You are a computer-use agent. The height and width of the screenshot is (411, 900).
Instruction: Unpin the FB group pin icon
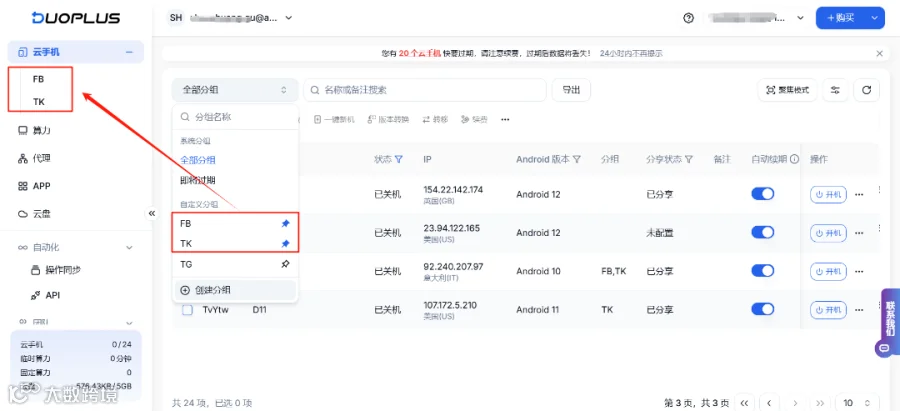(285, 223)
